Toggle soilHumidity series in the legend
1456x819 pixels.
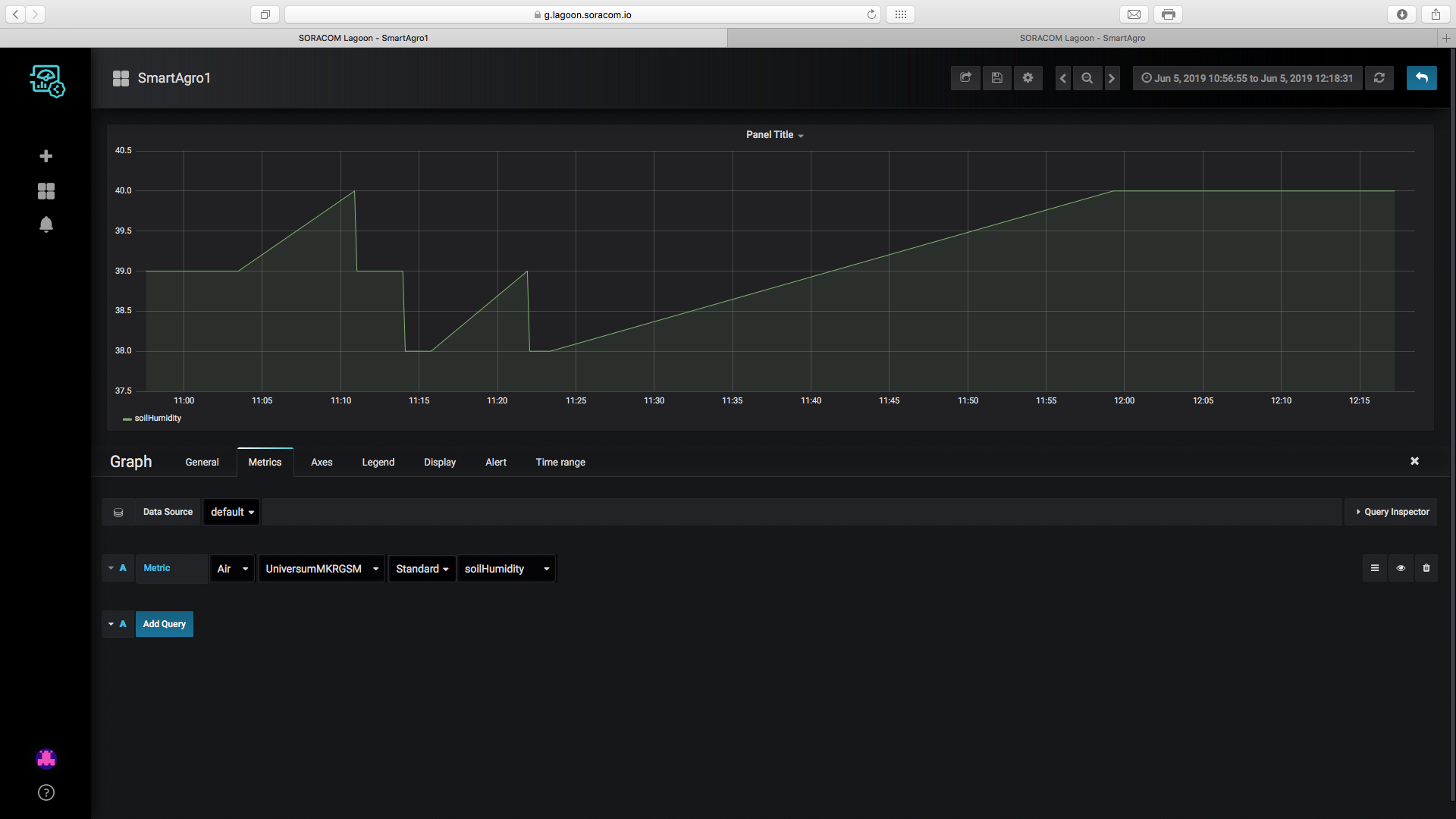point(157,419)
